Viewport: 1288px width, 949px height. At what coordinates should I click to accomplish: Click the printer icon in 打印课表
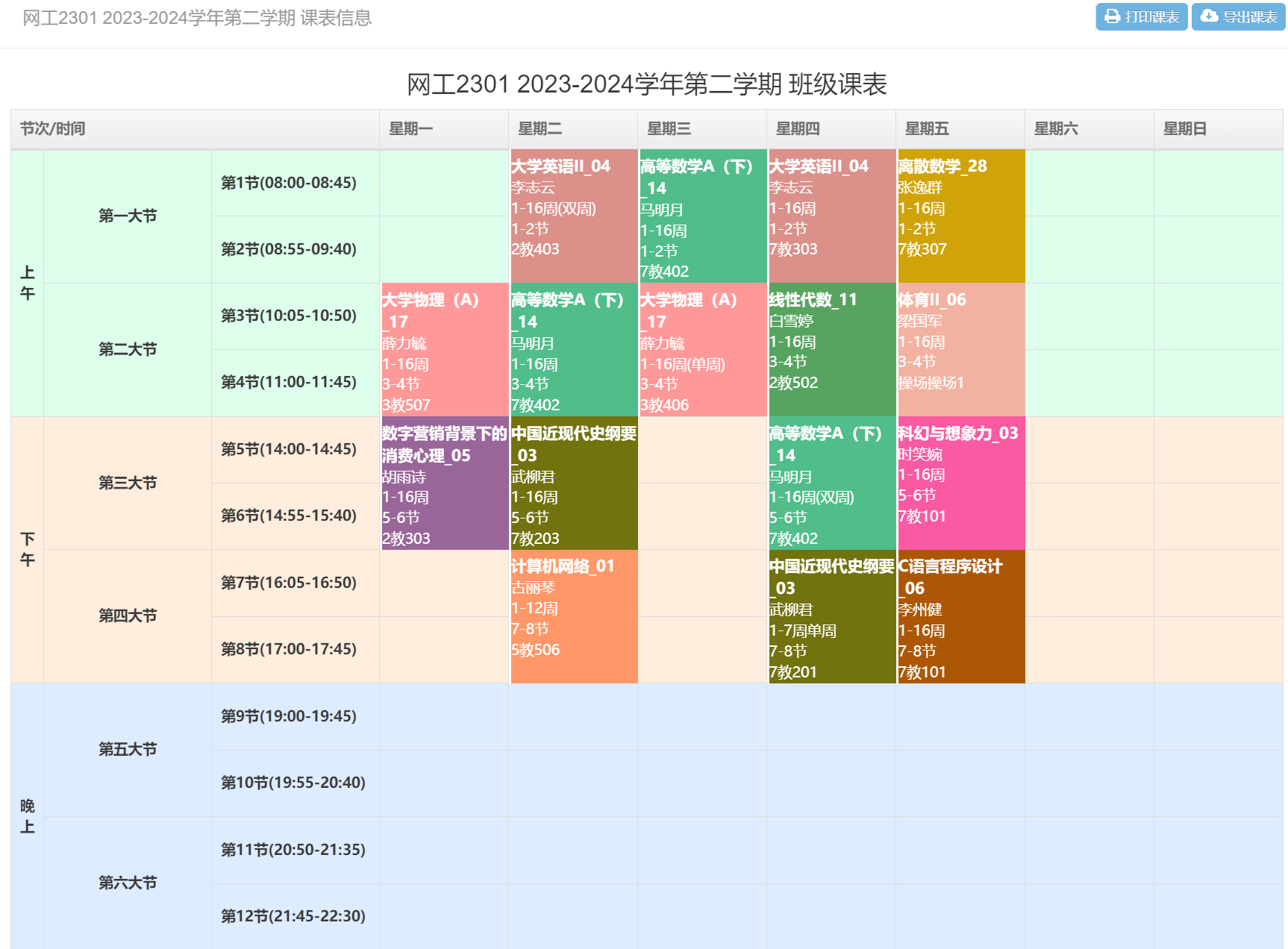(1112, 16)
